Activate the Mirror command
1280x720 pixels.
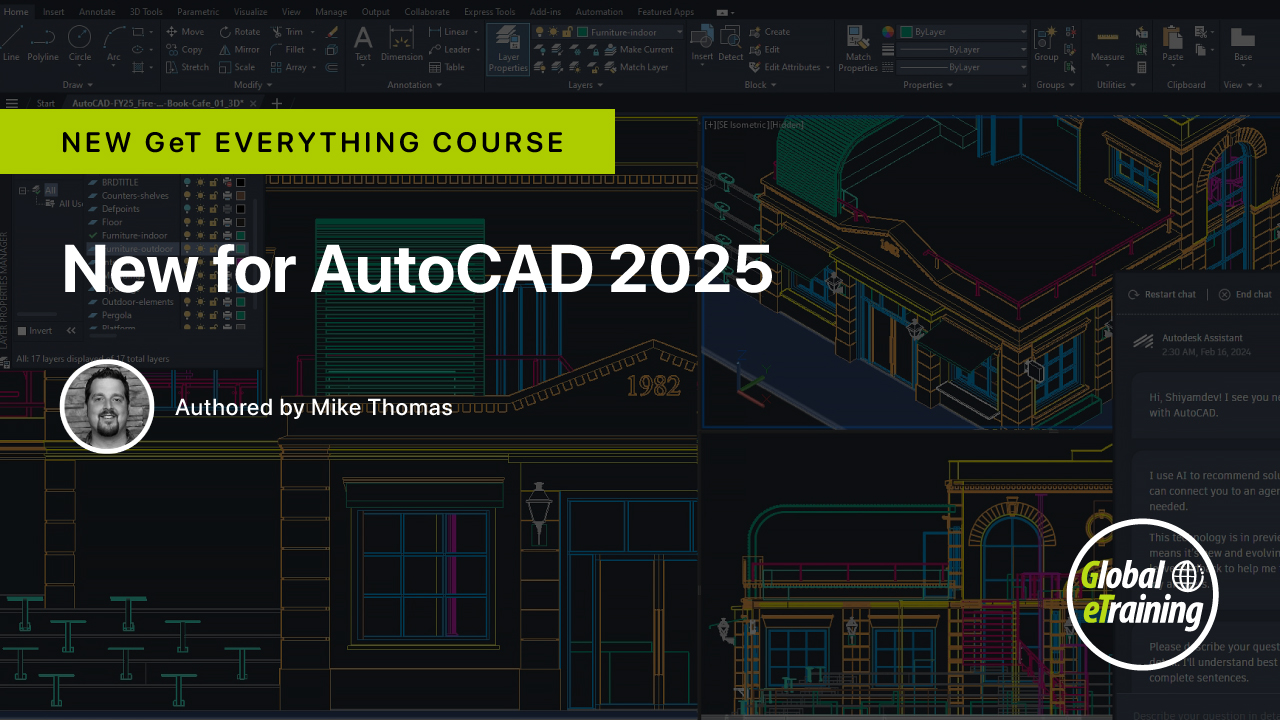click(239, 49)
